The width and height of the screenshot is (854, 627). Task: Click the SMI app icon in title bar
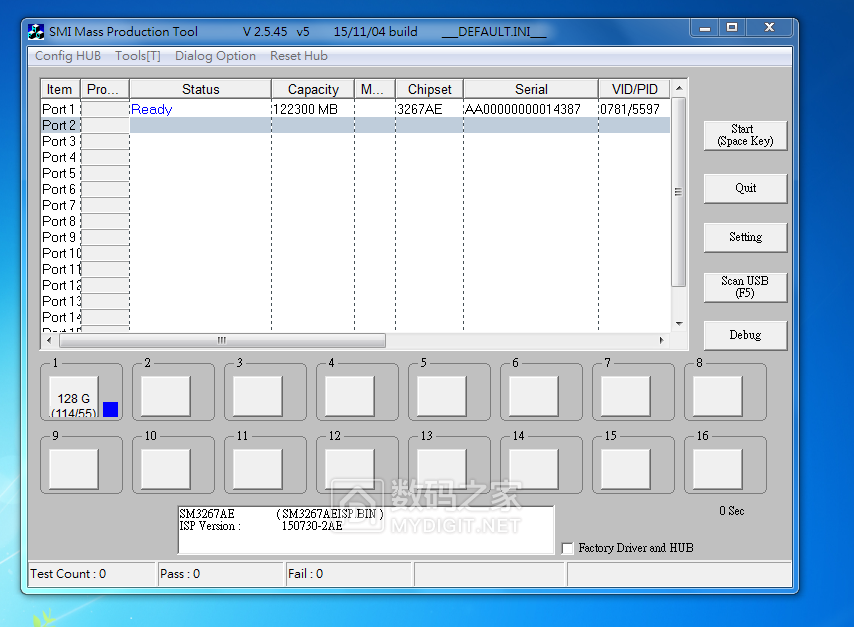(37, 32)
